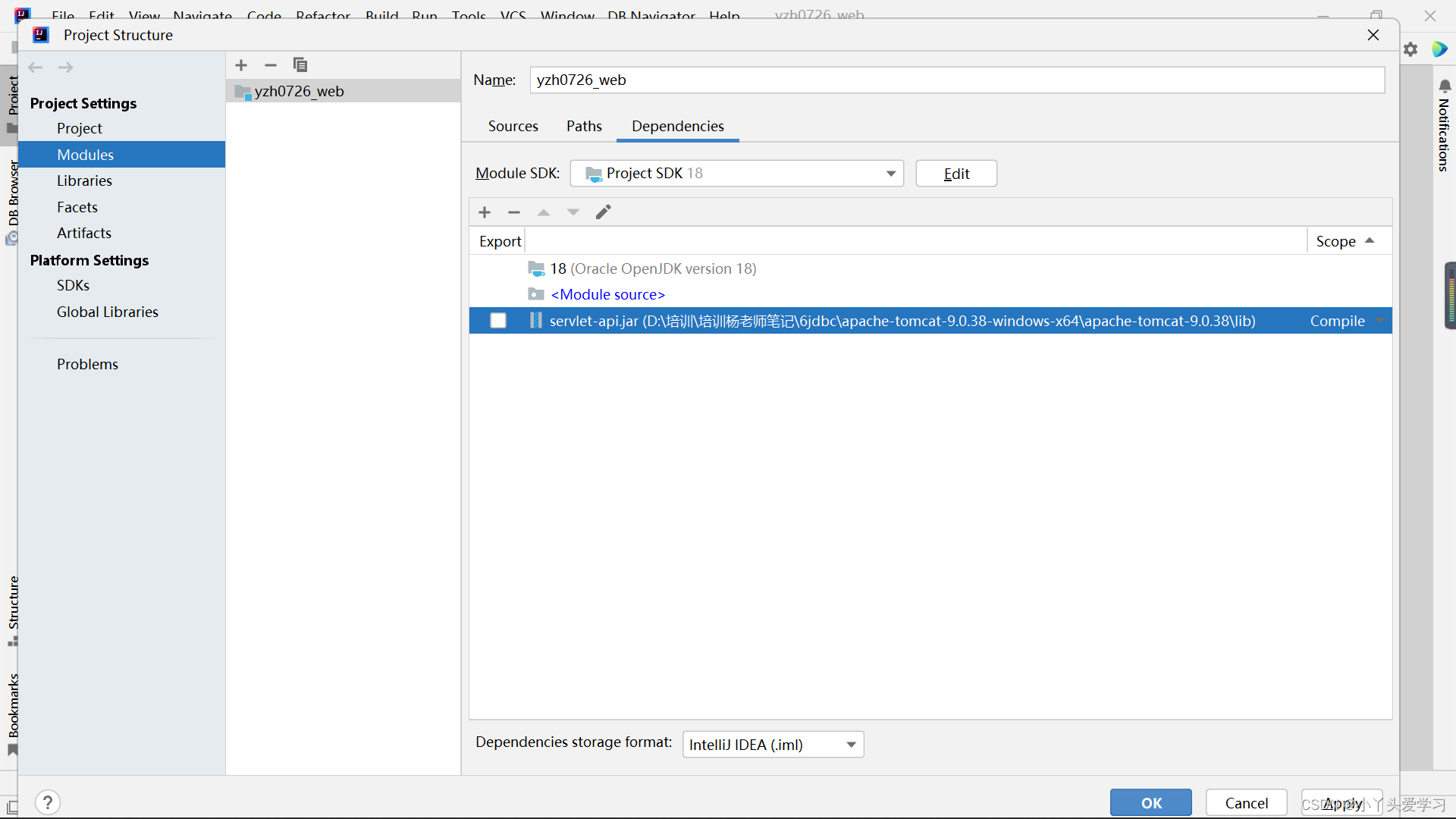
Task: Open the Problems section
Action: coord(88,364)
